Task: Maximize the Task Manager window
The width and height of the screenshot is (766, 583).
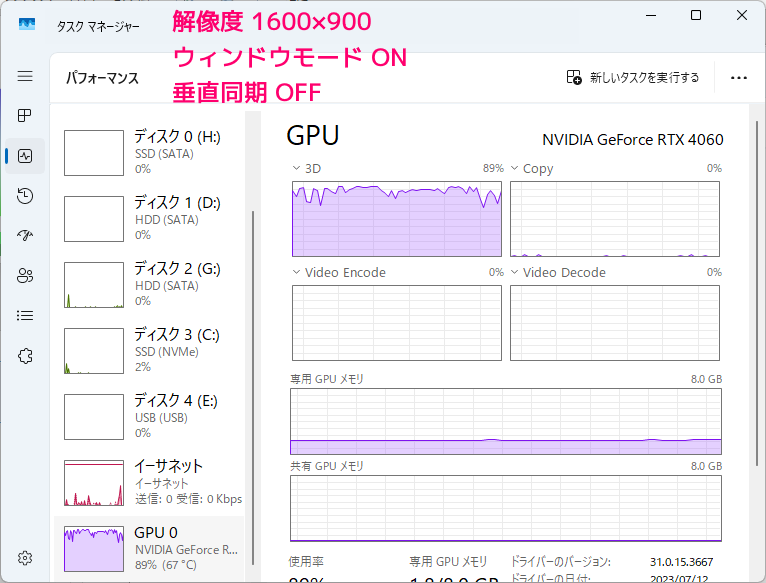Action: coord(696,15)
